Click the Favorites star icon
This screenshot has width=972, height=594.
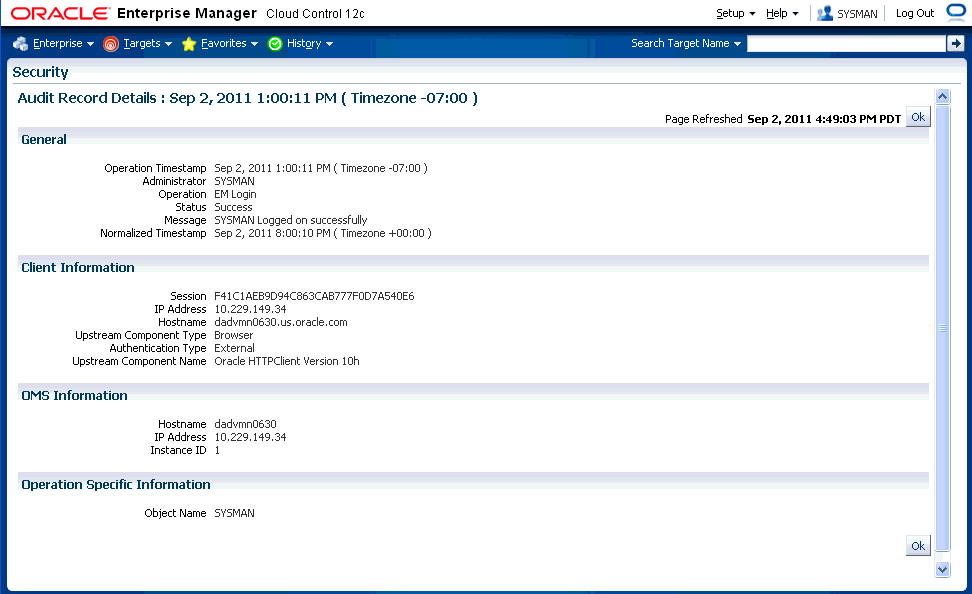189,43
